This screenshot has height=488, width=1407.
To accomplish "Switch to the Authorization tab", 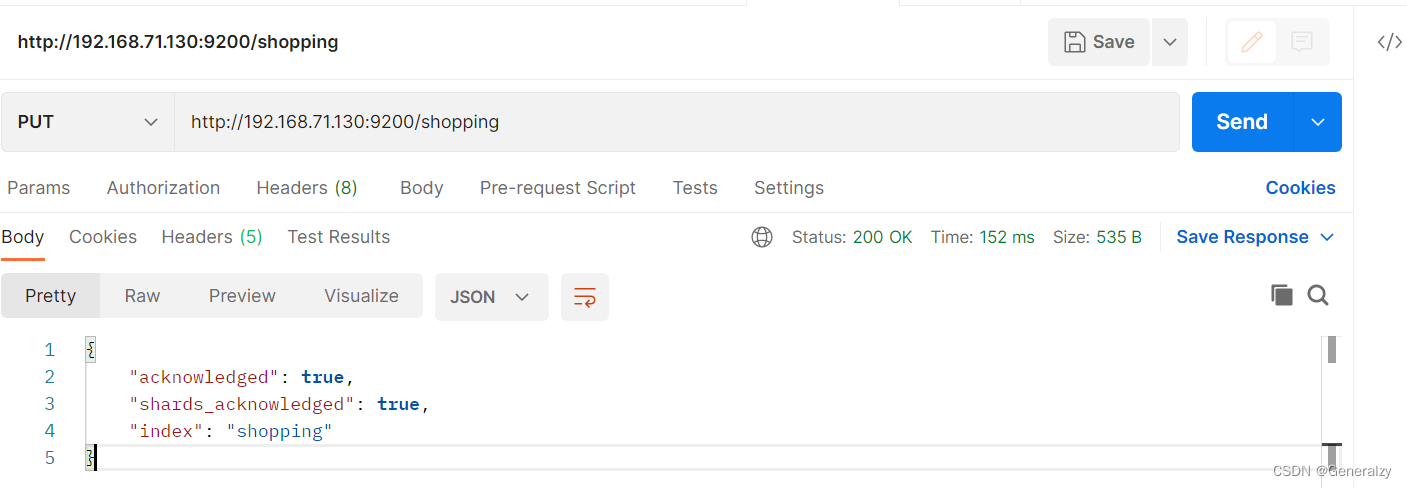I will (163, 188).
